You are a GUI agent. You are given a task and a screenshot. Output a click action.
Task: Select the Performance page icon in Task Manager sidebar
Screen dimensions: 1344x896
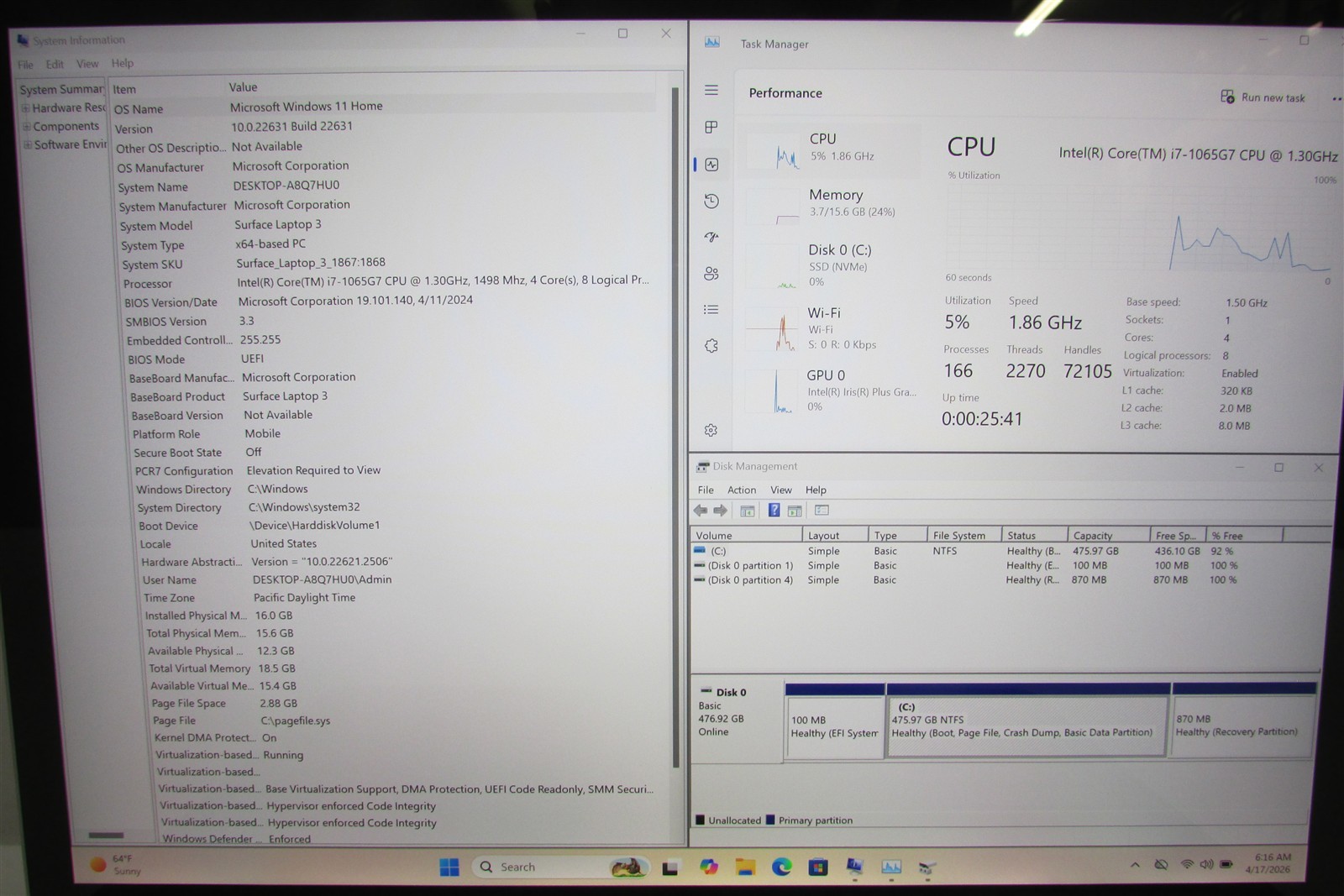pos(712,165)
